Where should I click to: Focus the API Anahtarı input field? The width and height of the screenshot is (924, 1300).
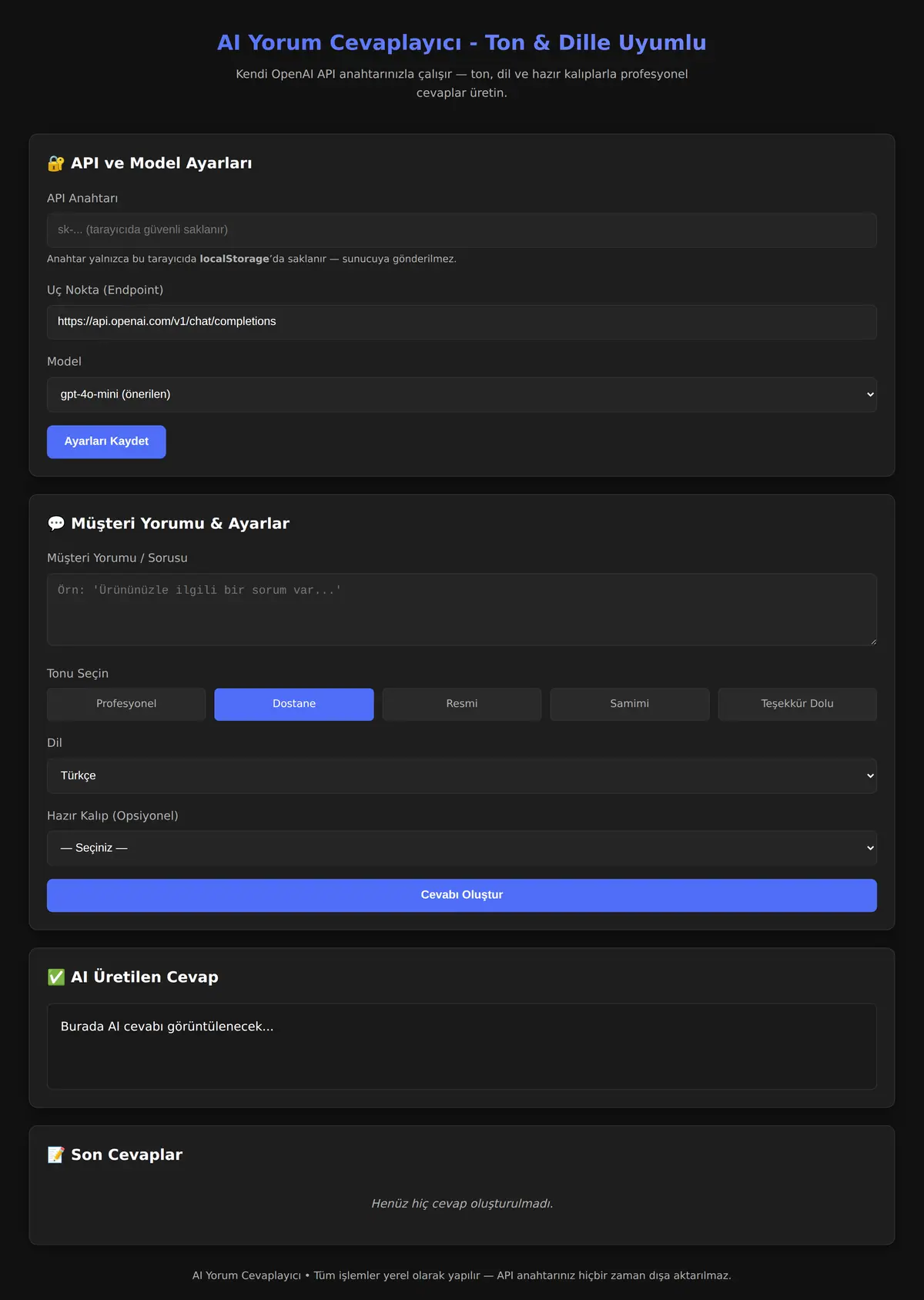point(462,230)
